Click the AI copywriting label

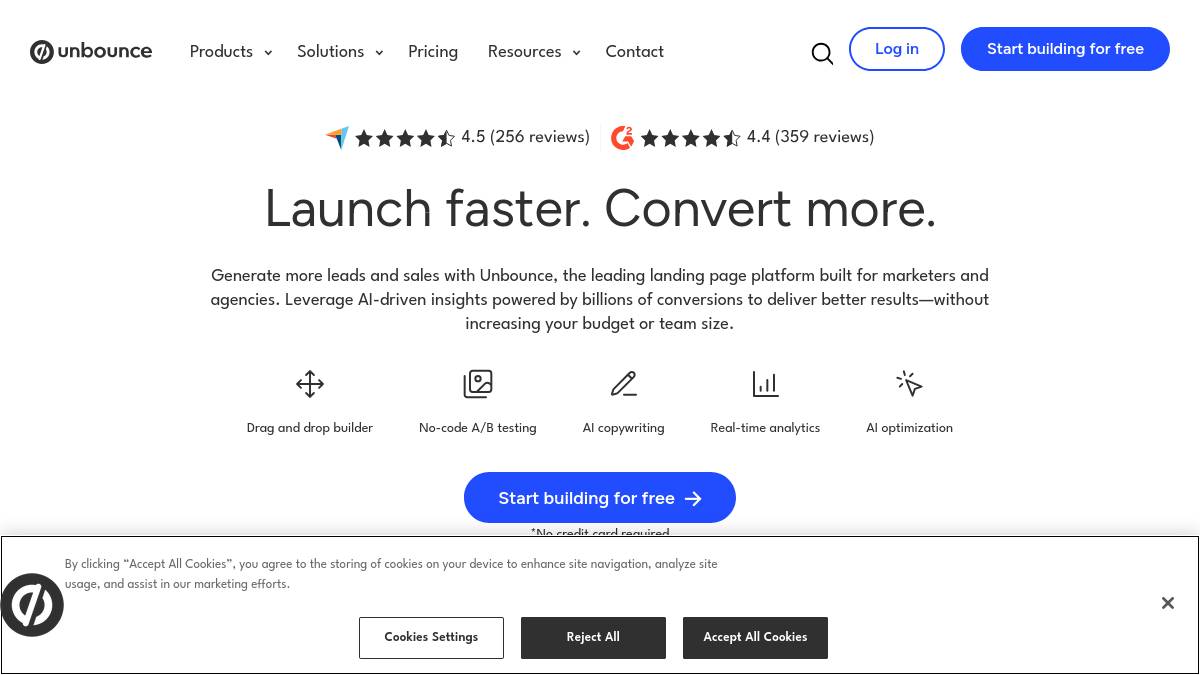[623, 428]
